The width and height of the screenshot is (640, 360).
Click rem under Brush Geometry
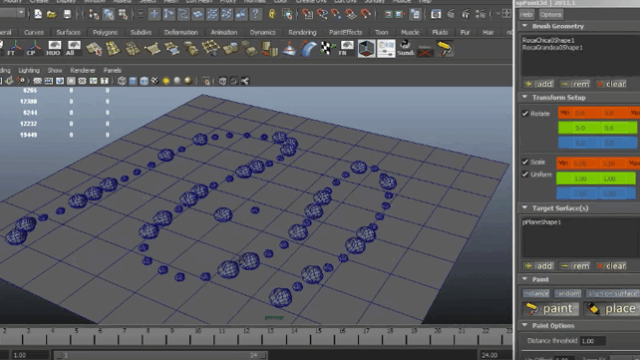(575, 84)
